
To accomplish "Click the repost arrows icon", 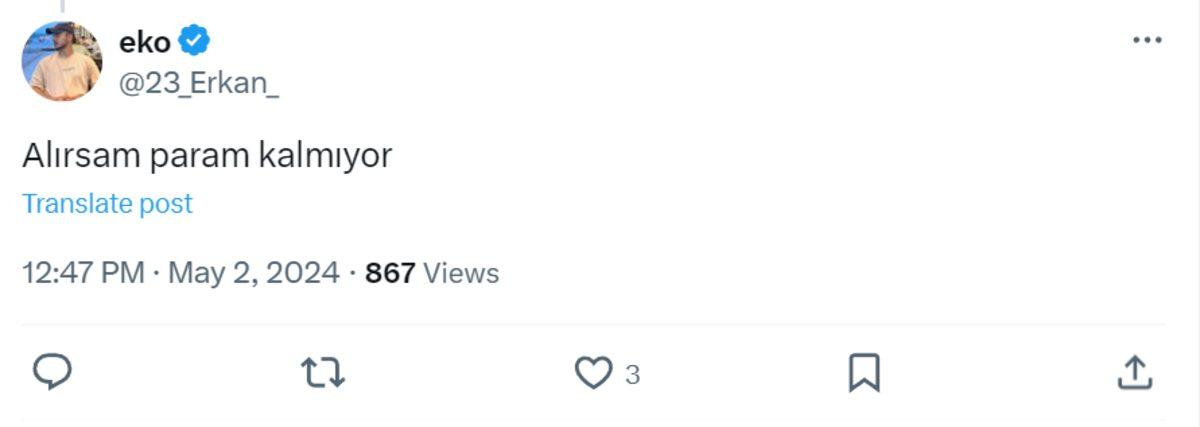I will click(323, 373).
